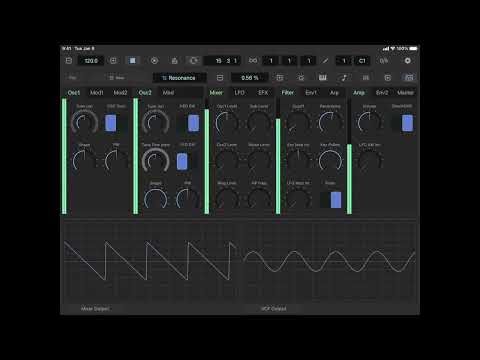Image resolution: width=480 pixels, height=360 pixels.
Task: Click the Filter Key Follow knob
Action: pyautogui.click(x=330, y=161)
